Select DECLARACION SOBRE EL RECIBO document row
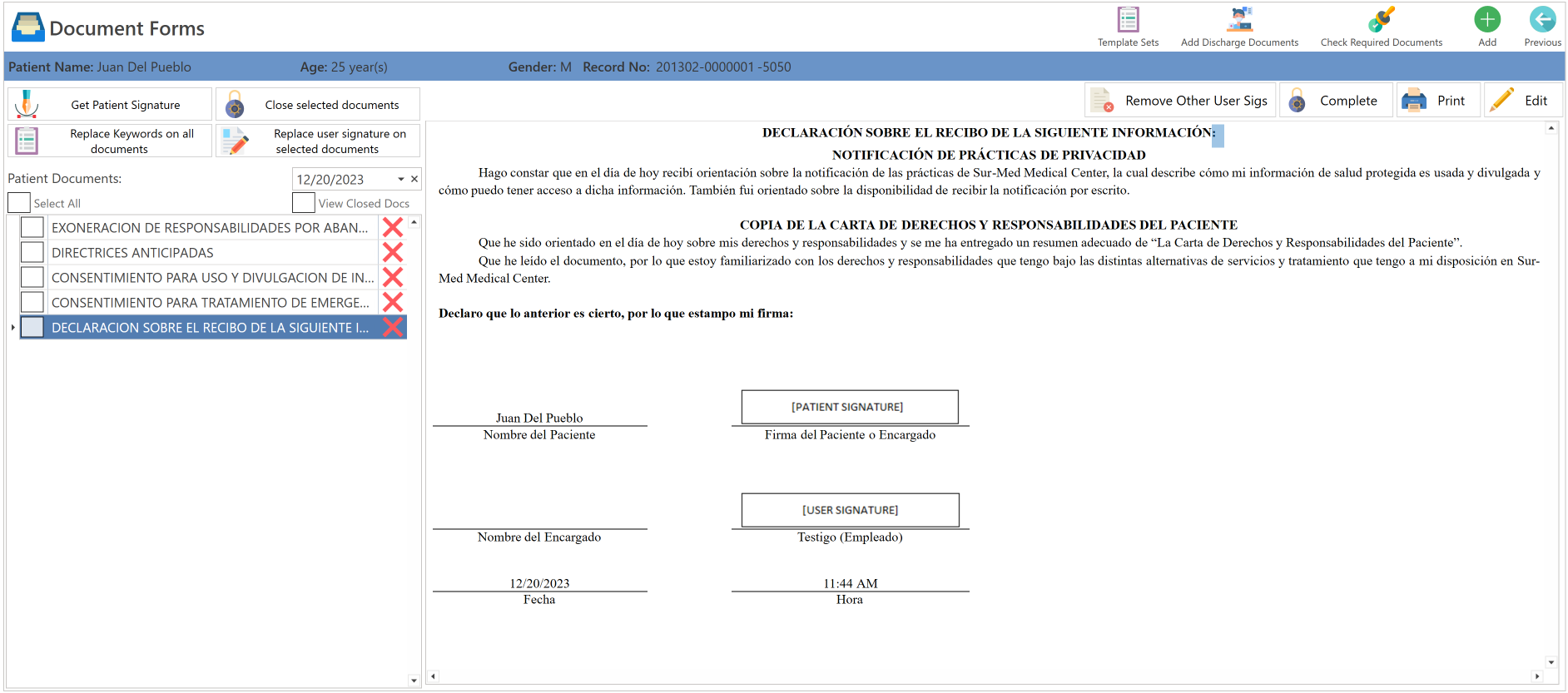This screenshot has height=693, width=1568. [x=213, y=327]
